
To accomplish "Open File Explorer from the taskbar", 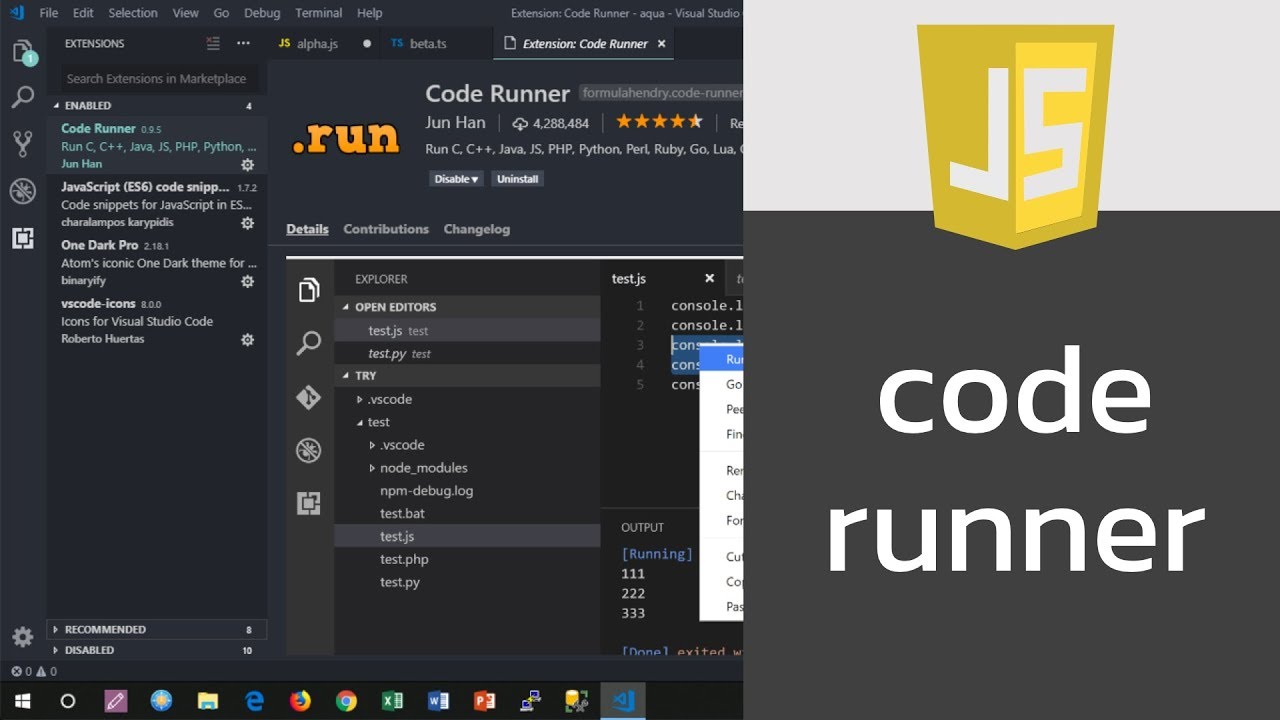I will pos(208,701).
